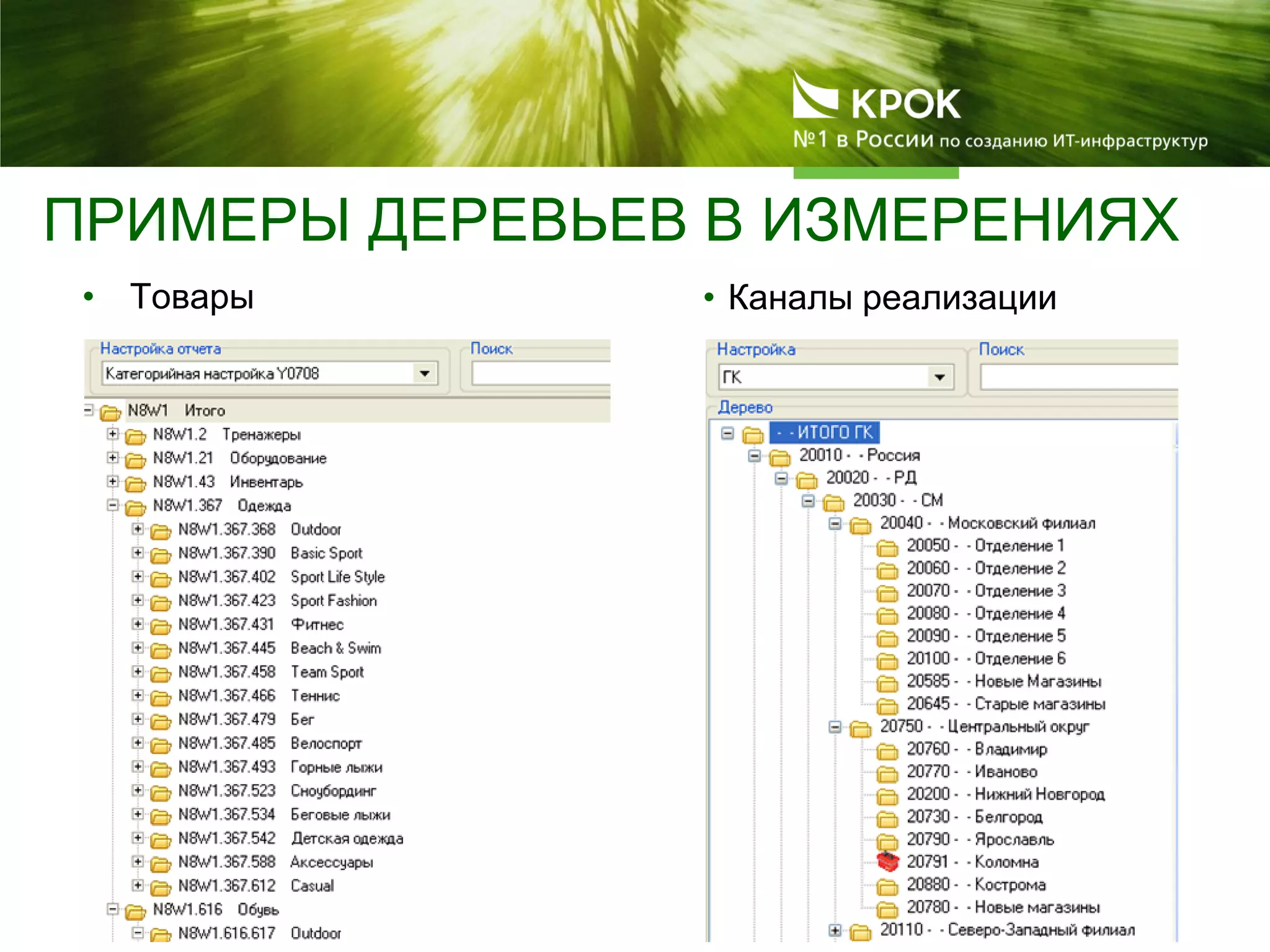The width and height of the screenshot is (1270, 952).
Task: Click the folder icon beside Владимир
Action: point(887,751)
